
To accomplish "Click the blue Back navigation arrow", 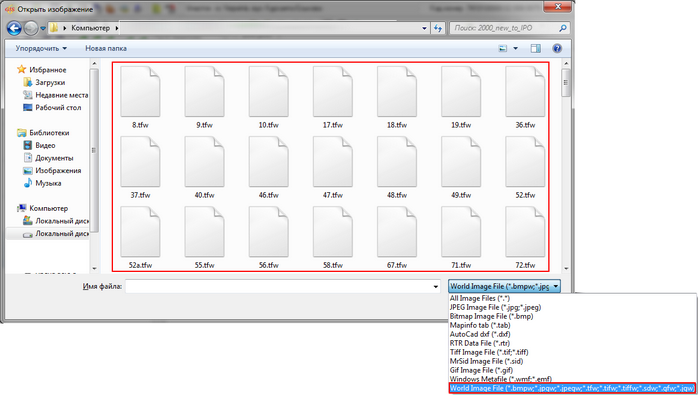I will [14, 28].
